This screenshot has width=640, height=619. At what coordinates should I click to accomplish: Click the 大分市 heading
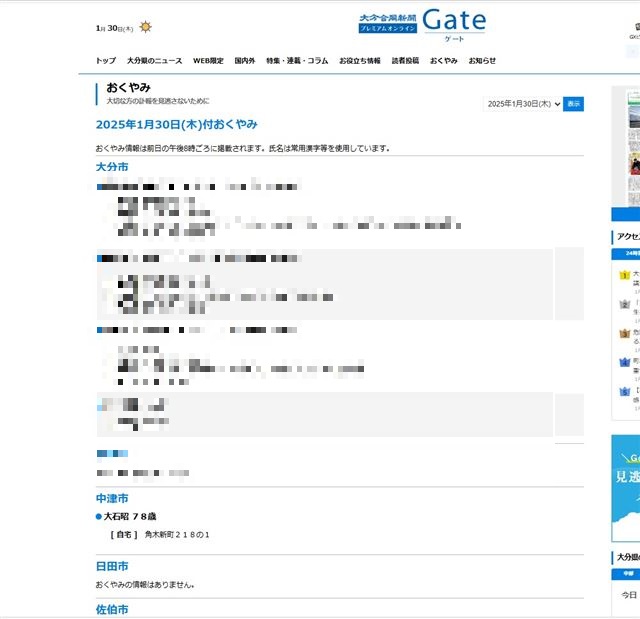pos(112,167)
